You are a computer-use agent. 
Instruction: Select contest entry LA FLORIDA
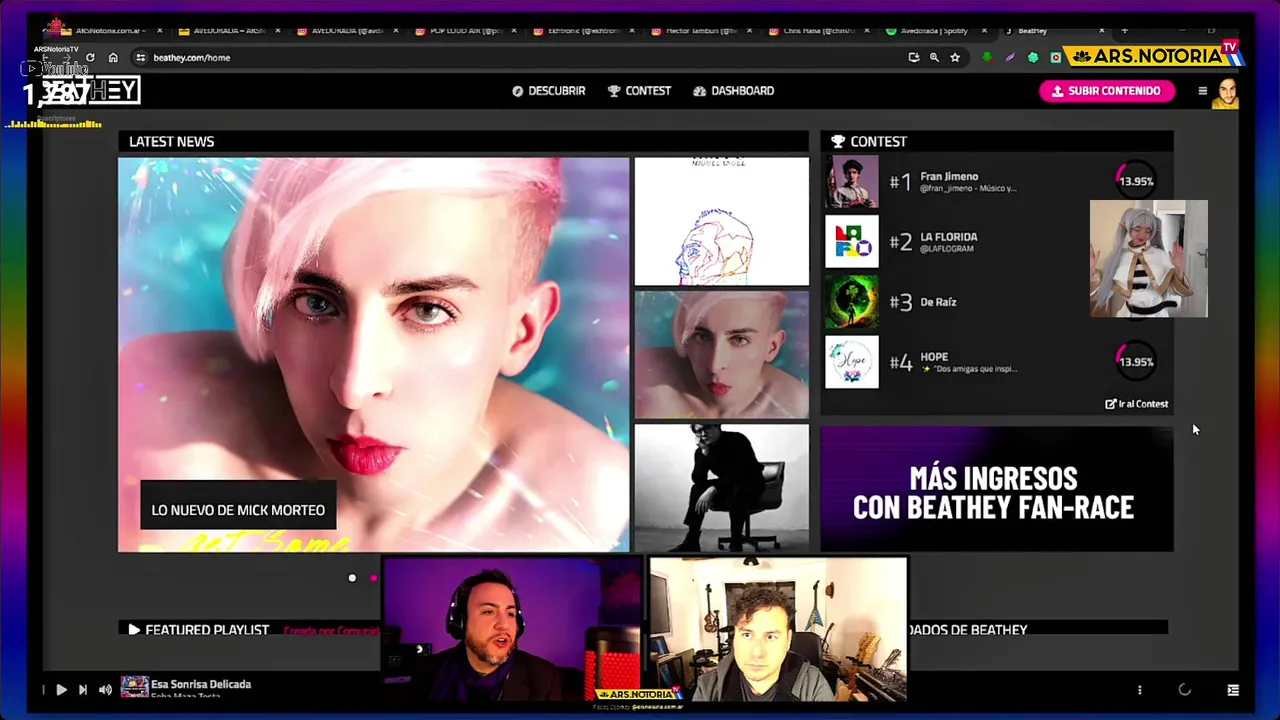click(997, 241)
